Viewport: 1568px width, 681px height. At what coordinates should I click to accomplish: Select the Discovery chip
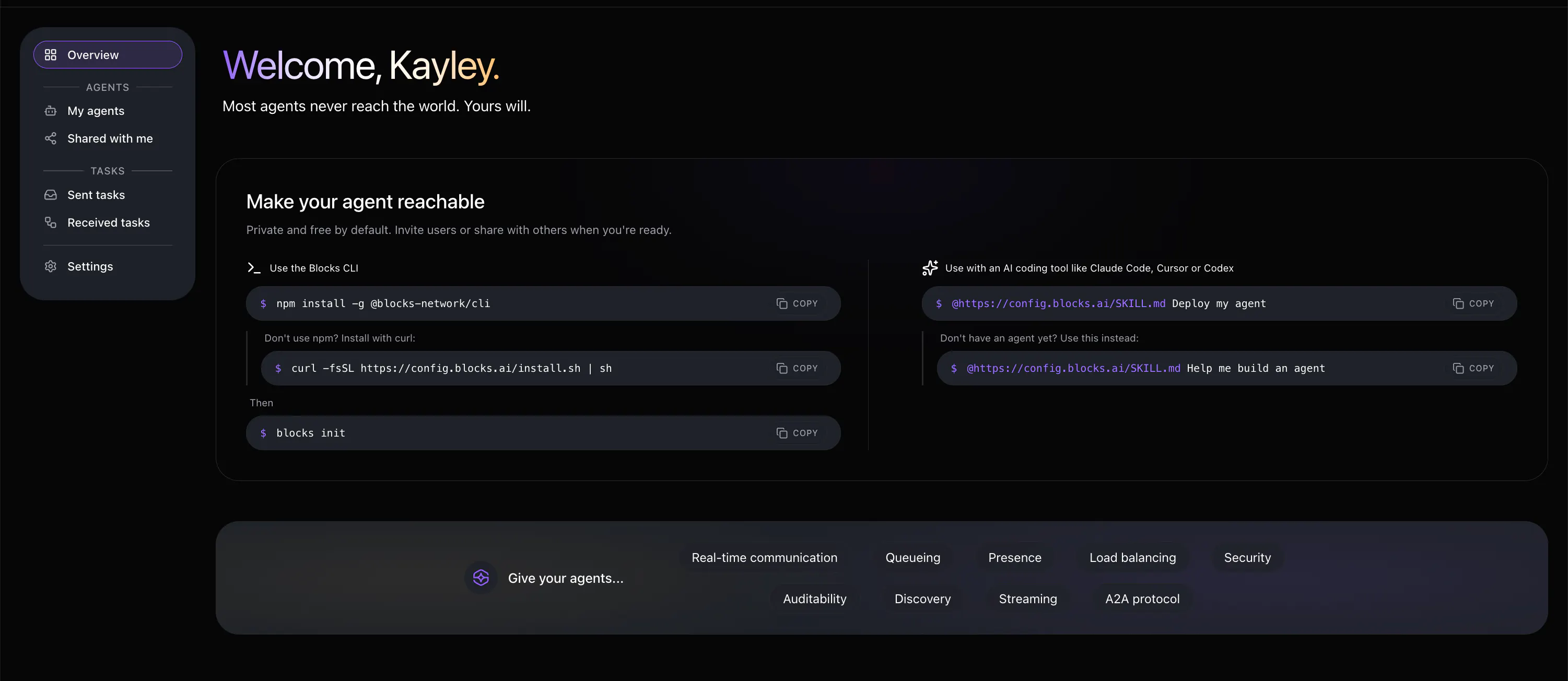(x=922, y=599)
